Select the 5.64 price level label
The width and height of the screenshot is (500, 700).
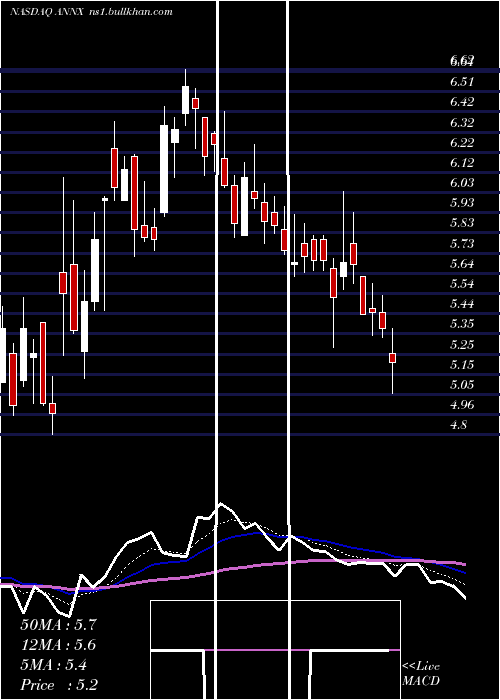coord(462,263)
